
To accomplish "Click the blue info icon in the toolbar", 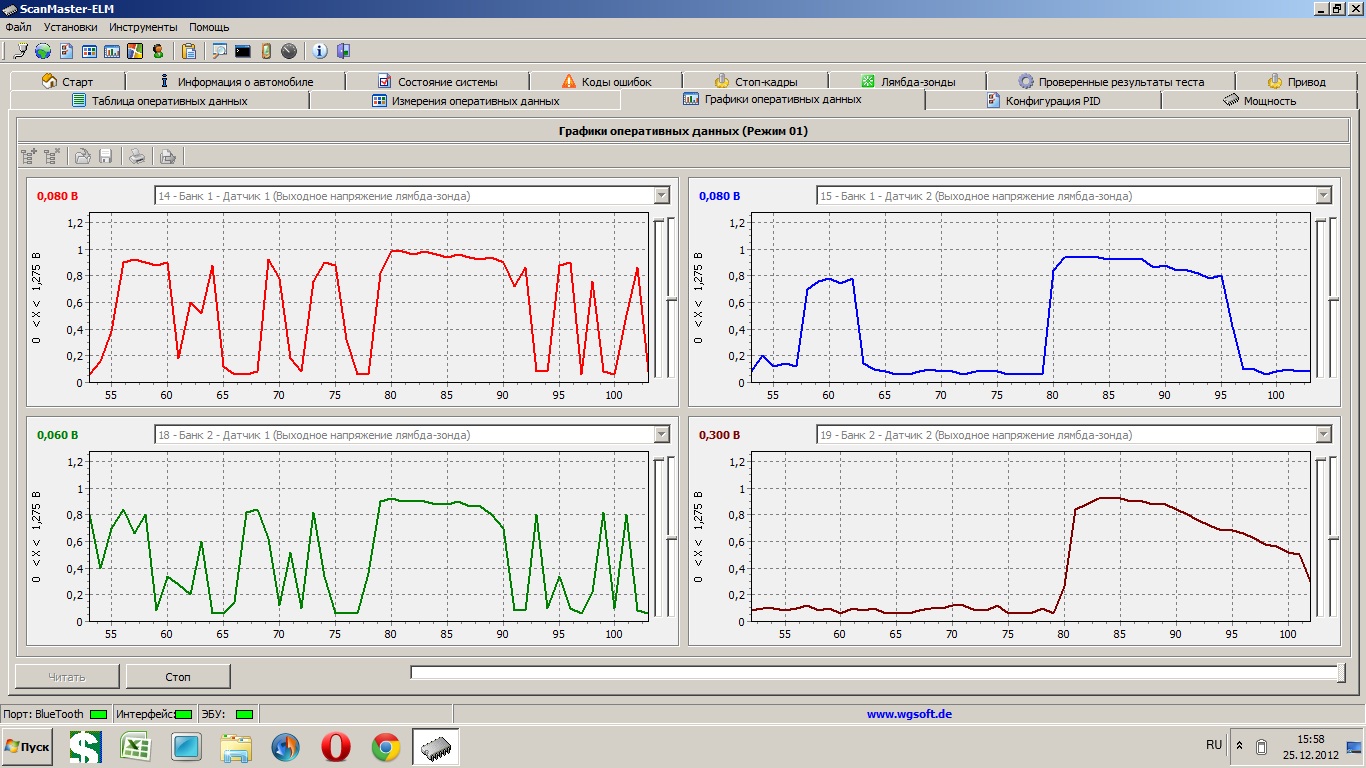I will (320, 51).
